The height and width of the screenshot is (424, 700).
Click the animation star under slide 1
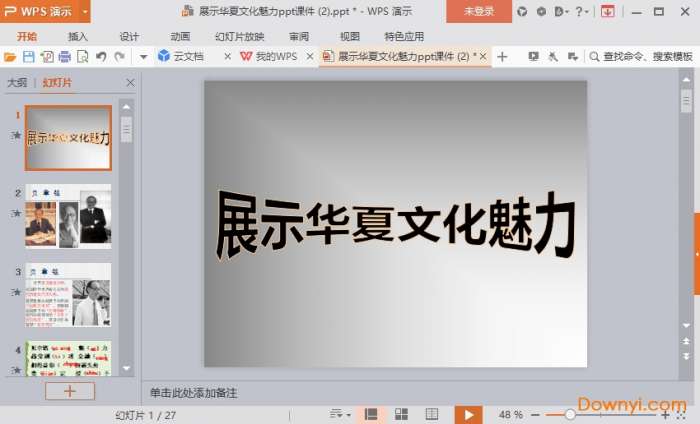17,135
